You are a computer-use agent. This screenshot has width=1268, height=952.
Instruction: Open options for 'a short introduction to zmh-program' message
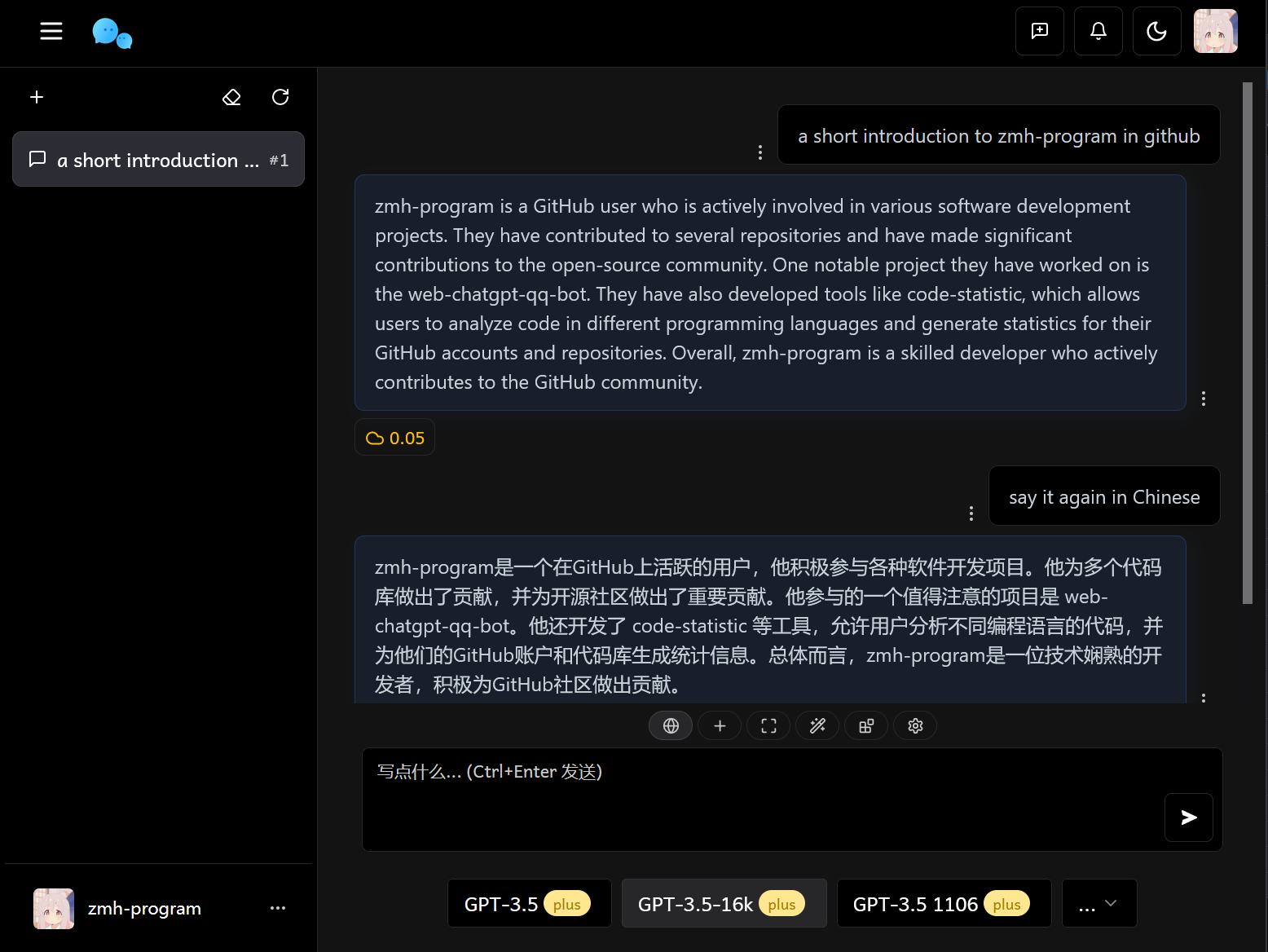tap(760, 152)
